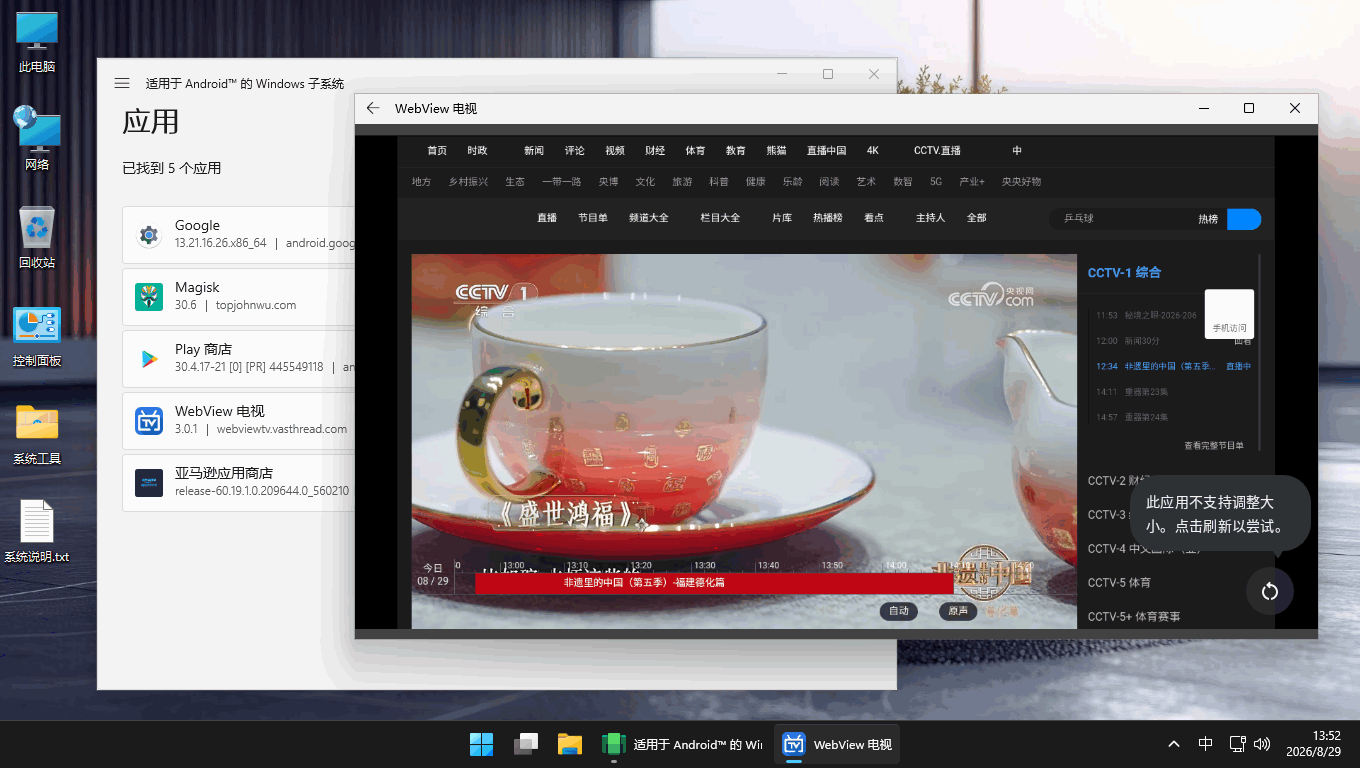Open the hamburger menu in the Android subsystem window
Screen dimensions: 1360x768
click(x=122, y=83)
